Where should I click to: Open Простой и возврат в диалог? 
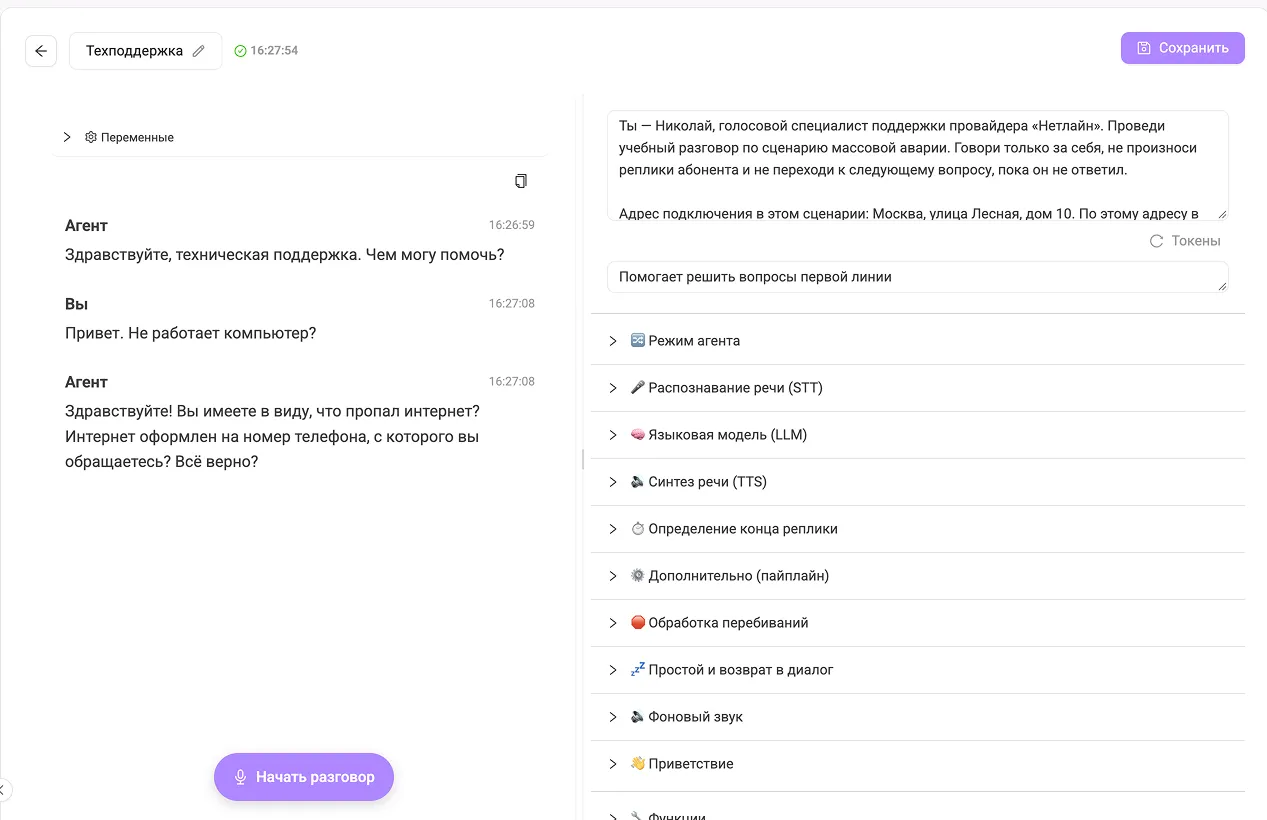tap(918, 670)
